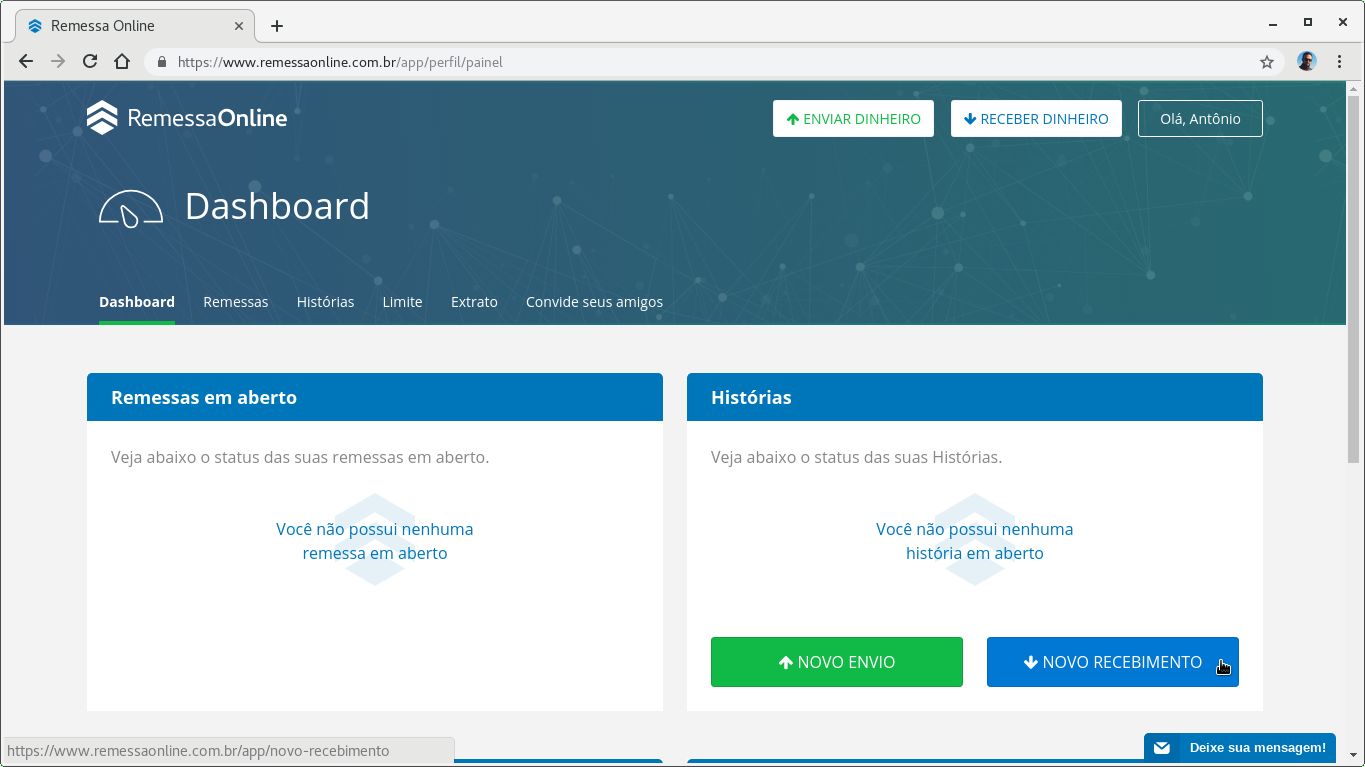Switch to the Histórias tab
Screen dimensions: 1365x767
pos(325,302)
